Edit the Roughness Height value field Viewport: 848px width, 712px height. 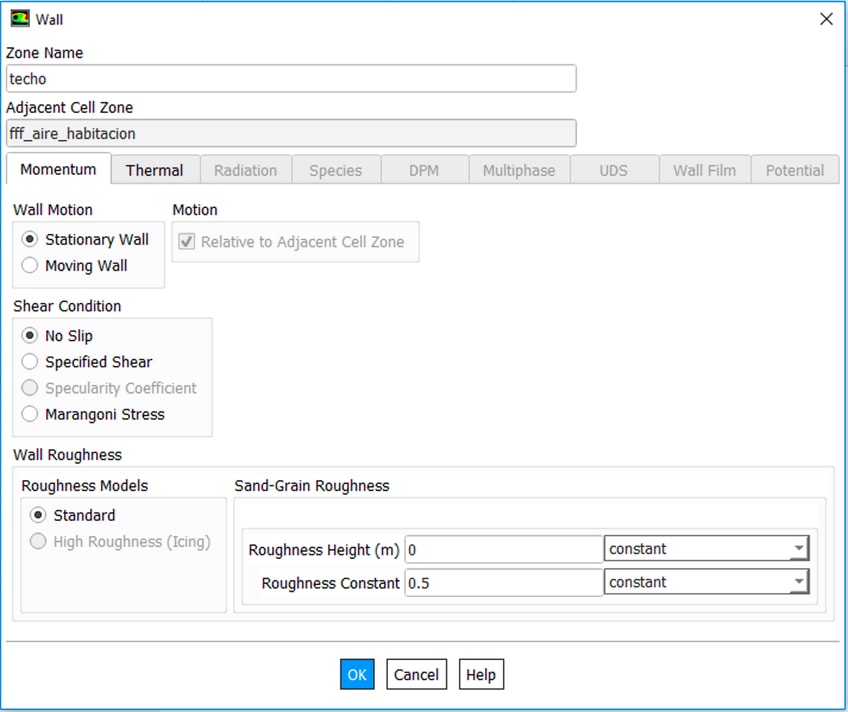click(503, 549)
